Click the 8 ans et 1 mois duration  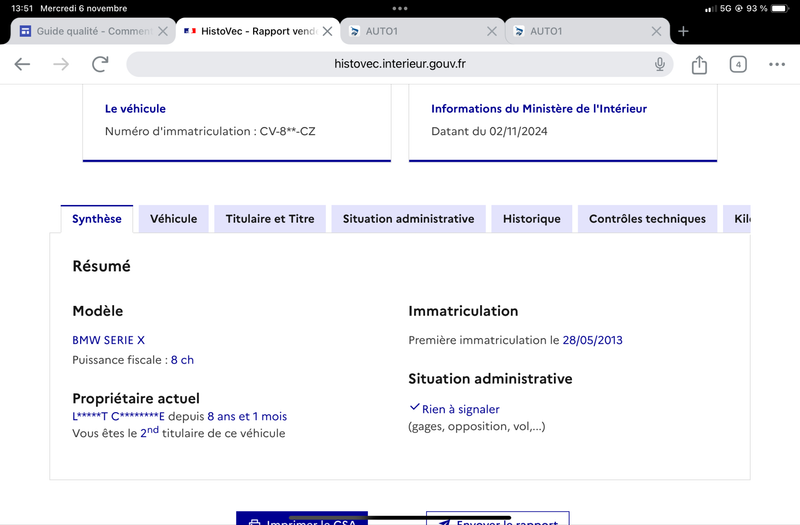pyautogui.click(x=247, y=416)
